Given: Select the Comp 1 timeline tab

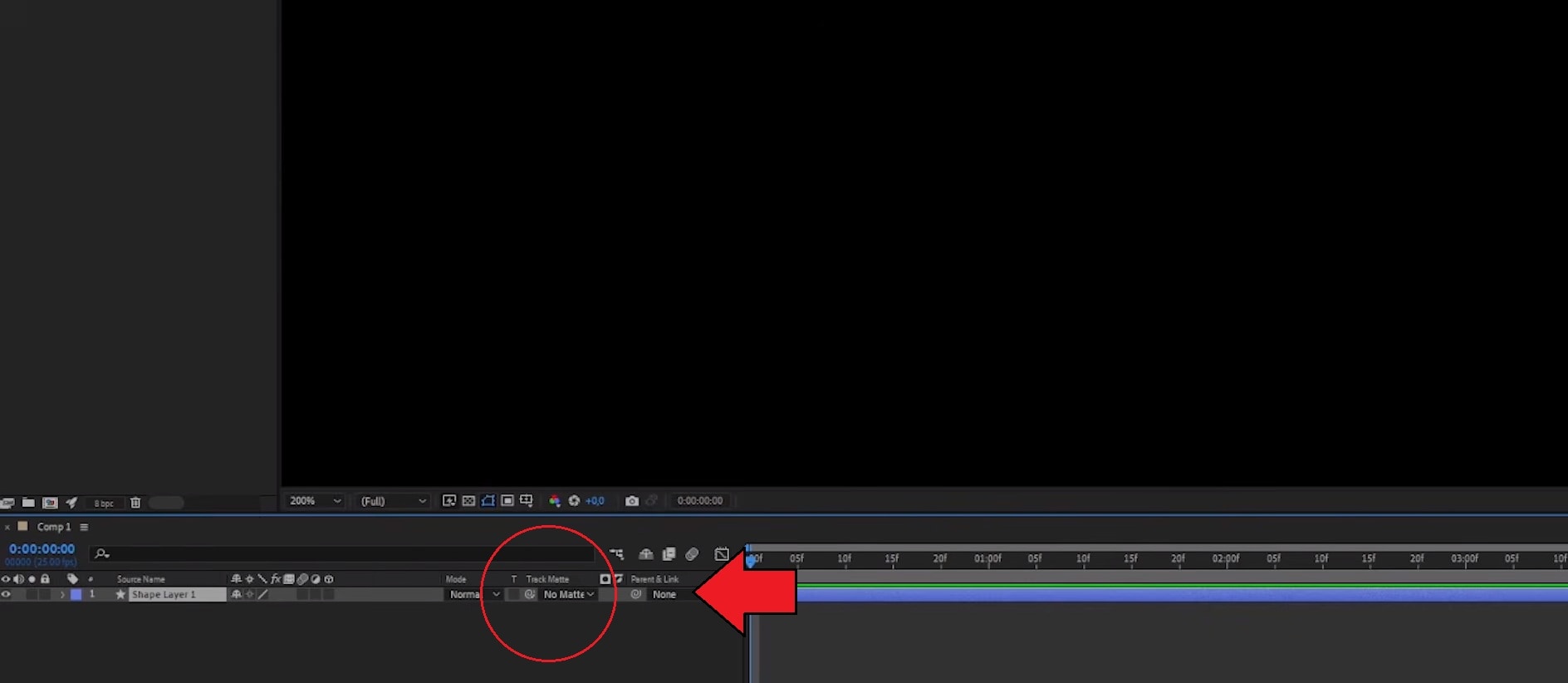Looking at the screenshot, I should click(x=54, y=527).
